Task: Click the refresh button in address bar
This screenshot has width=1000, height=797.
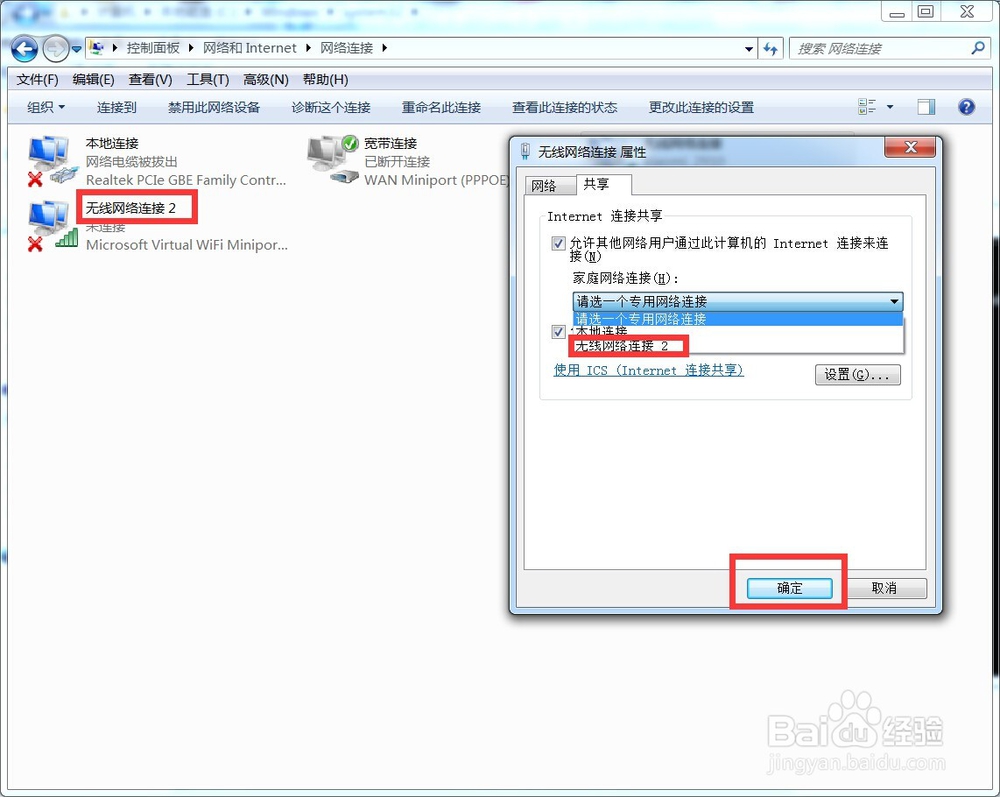Action: 770,48
